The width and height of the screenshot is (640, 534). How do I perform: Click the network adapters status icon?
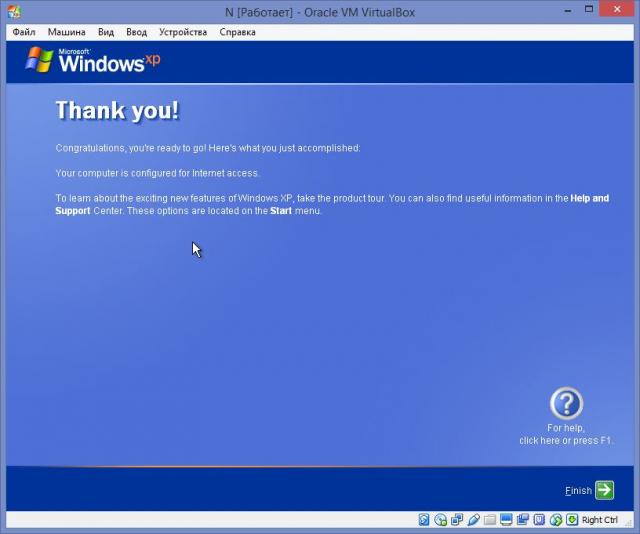click(x=457, y=519)
